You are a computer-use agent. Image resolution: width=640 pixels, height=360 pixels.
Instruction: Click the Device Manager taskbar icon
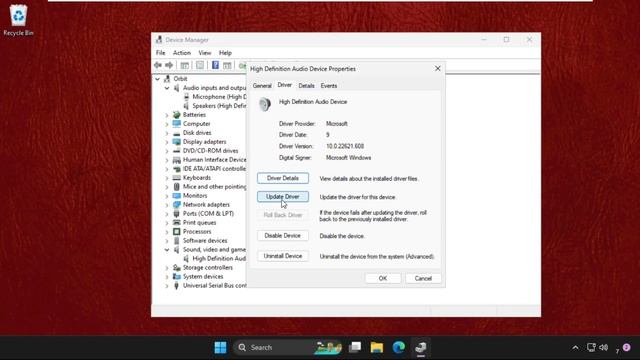click(421, 347)
